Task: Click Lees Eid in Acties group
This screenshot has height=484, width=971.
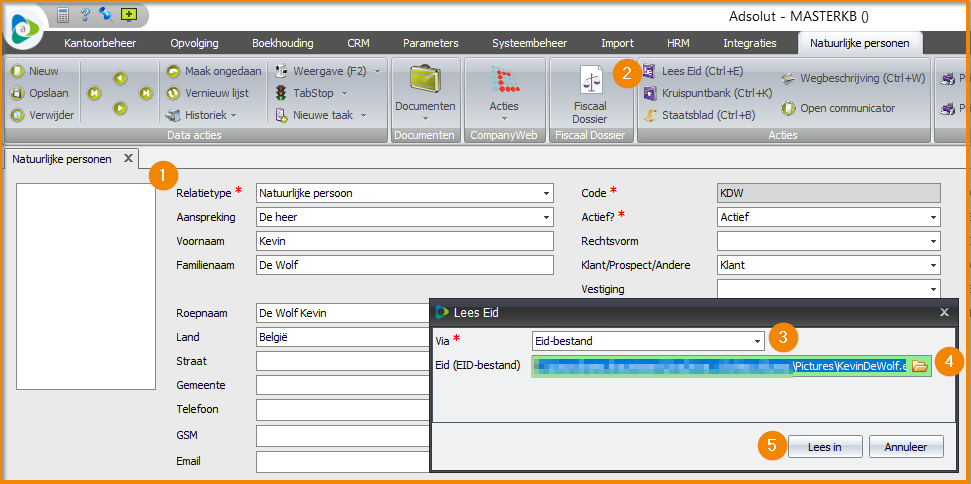Action: point(650,71)
